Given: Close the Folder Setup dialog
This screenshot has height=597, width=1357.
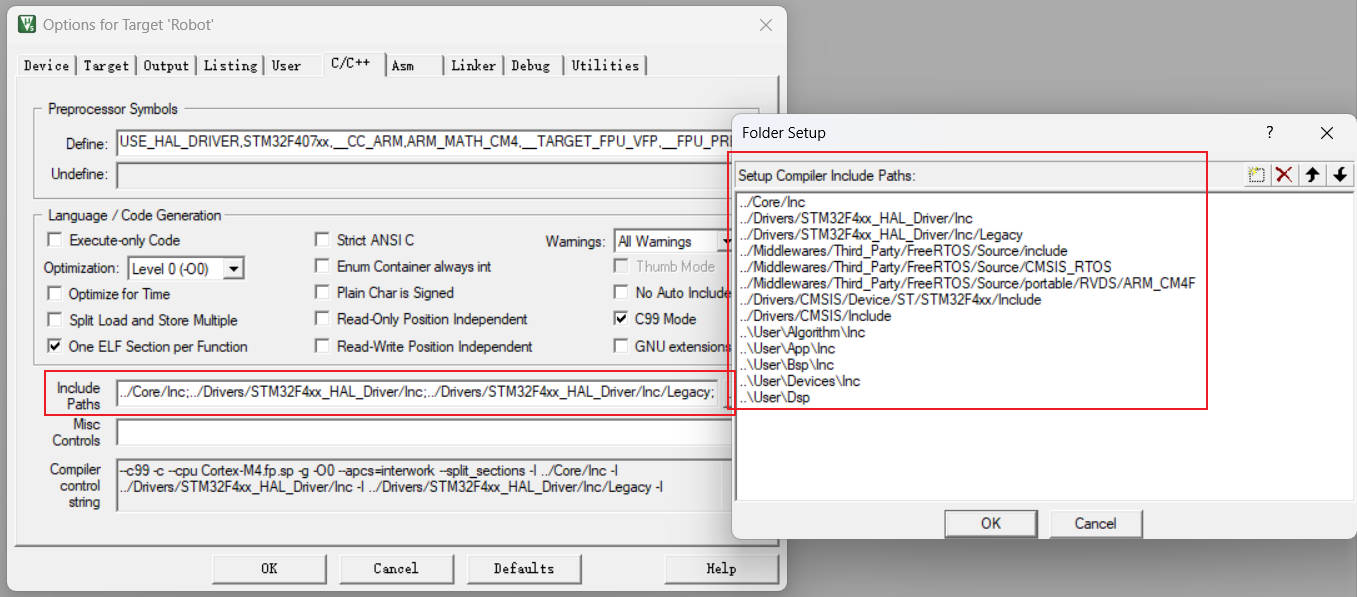Looking at the screenshot, I should coord(1327,133).
